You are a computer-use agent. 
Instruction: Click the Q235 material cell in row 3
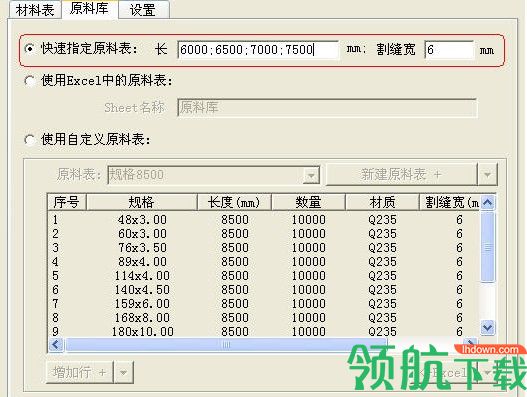(x=382, y=248)
